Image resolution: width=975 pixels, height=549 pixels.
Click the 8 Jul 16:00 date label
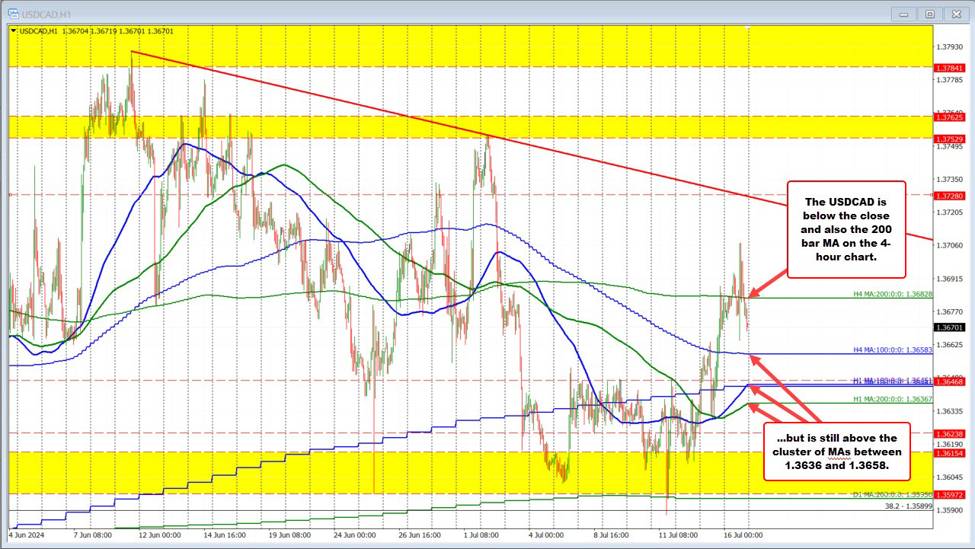[x=611, y=535]
